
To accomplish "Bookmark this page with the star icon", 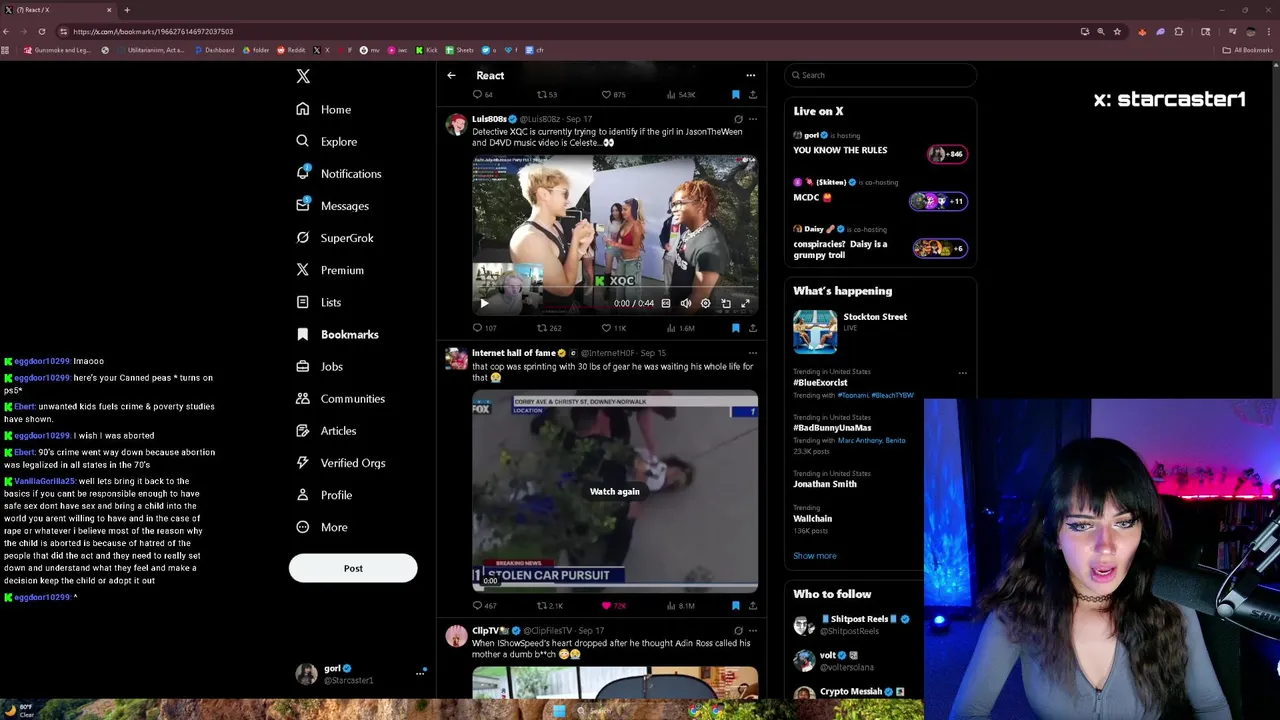I will click(x=1117, y=31).
